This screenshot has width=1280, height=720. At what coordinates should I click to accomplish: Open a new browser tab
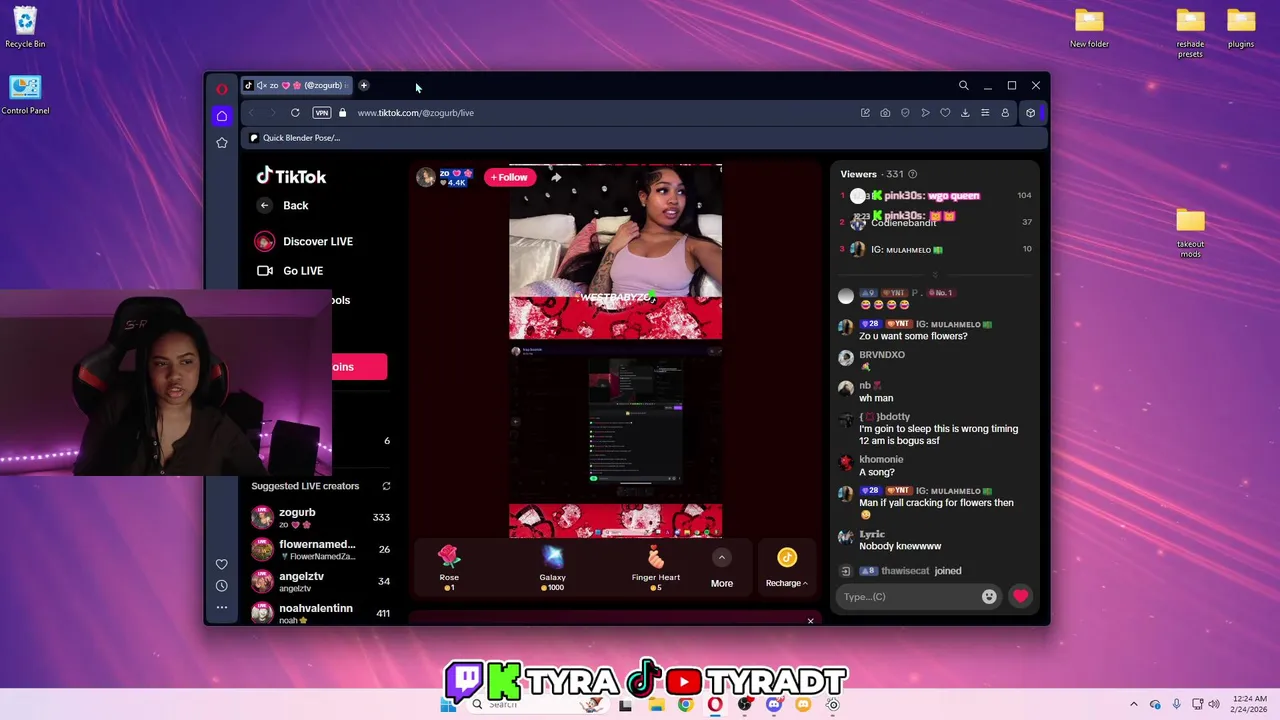pyautogui.click(x=364, y=86)
